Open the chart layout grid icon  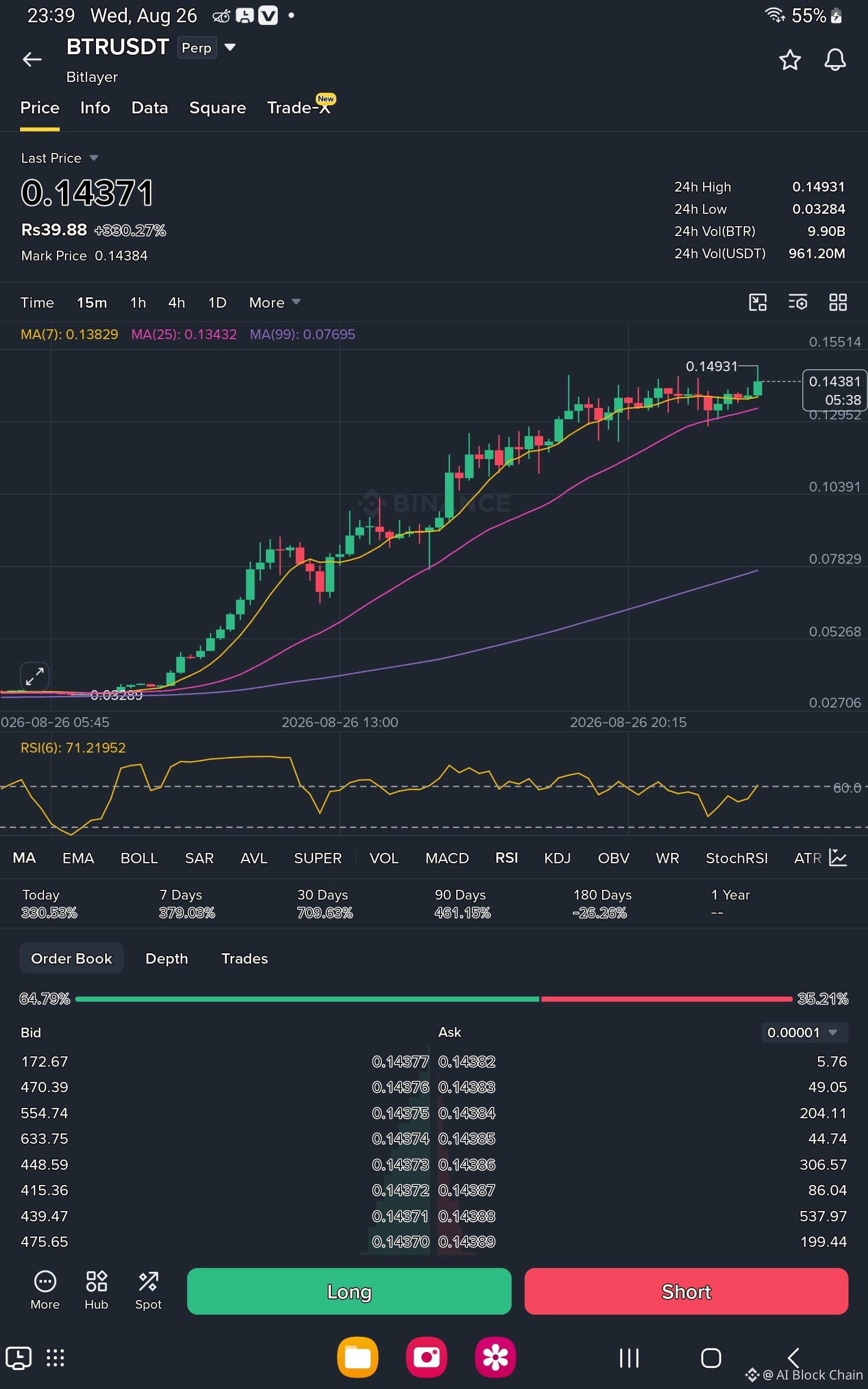point(838,302)
